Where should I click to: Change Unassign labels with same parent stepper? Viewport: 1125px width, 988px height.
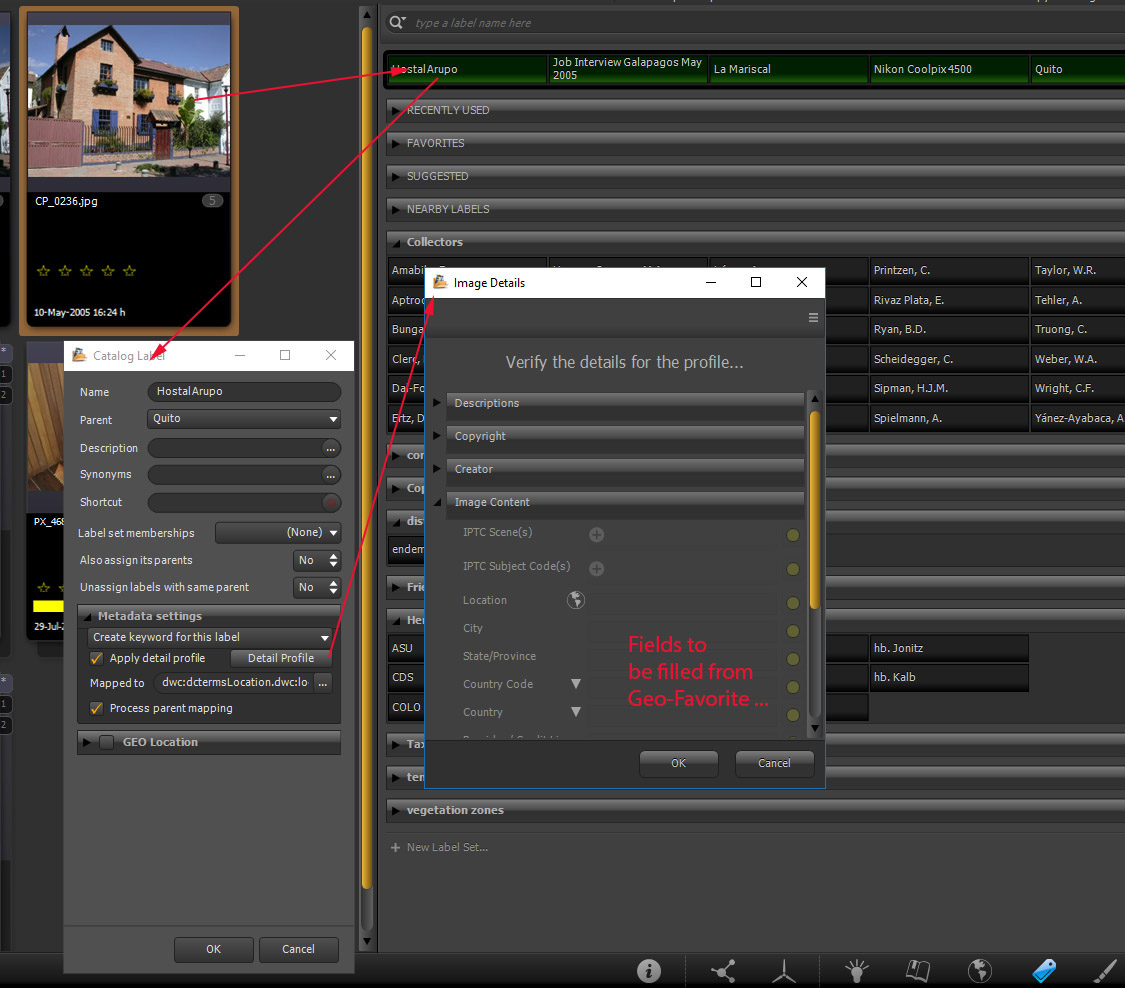pos(333,588)
